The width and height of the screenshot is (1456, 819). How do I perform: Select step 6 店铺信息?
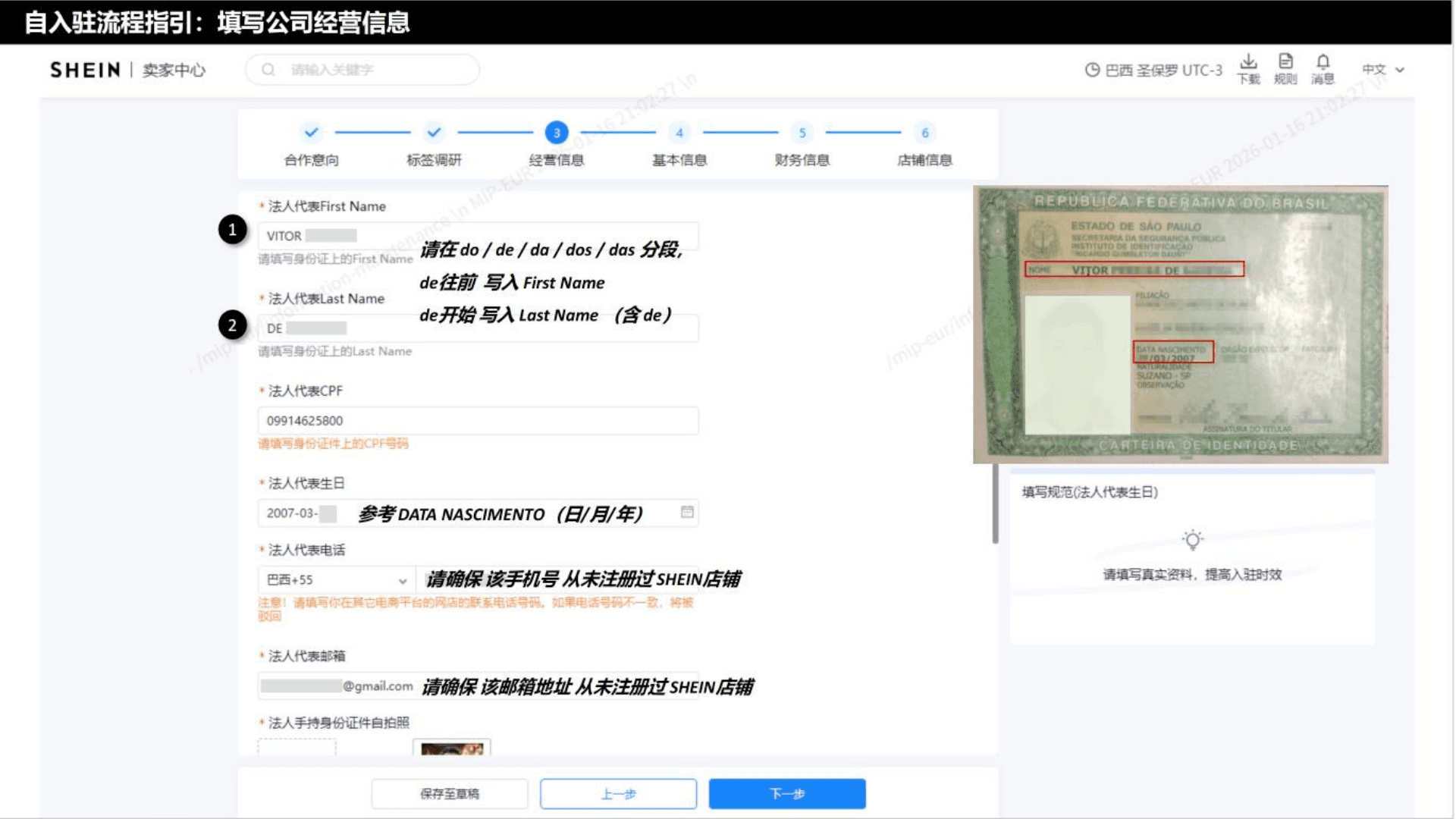click(x=924, y=144)
